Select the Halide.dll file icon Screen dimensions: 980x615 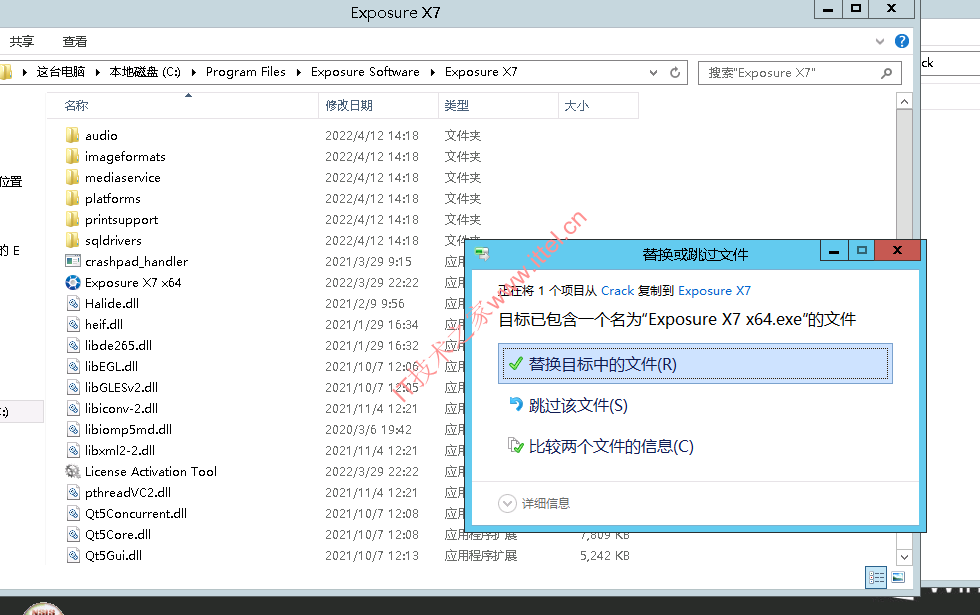72,303
